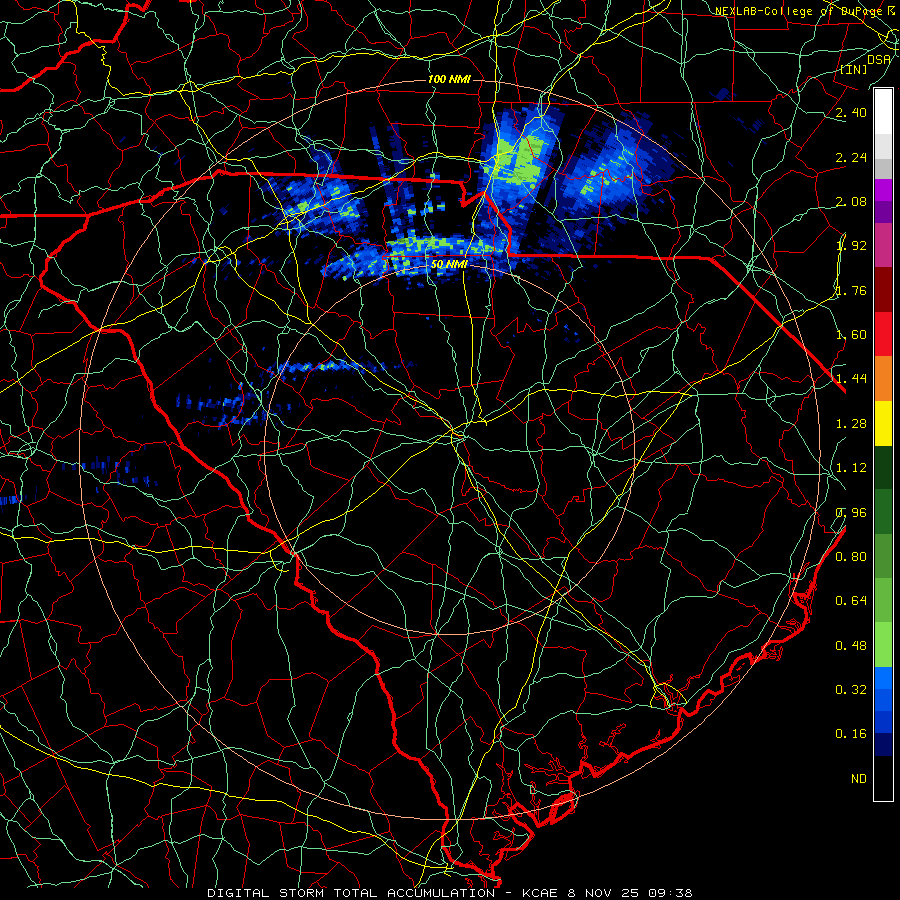Click the [IN] units label
This screenshot has width=900, height=900.
pyautogui.click(x=854, y=70)
